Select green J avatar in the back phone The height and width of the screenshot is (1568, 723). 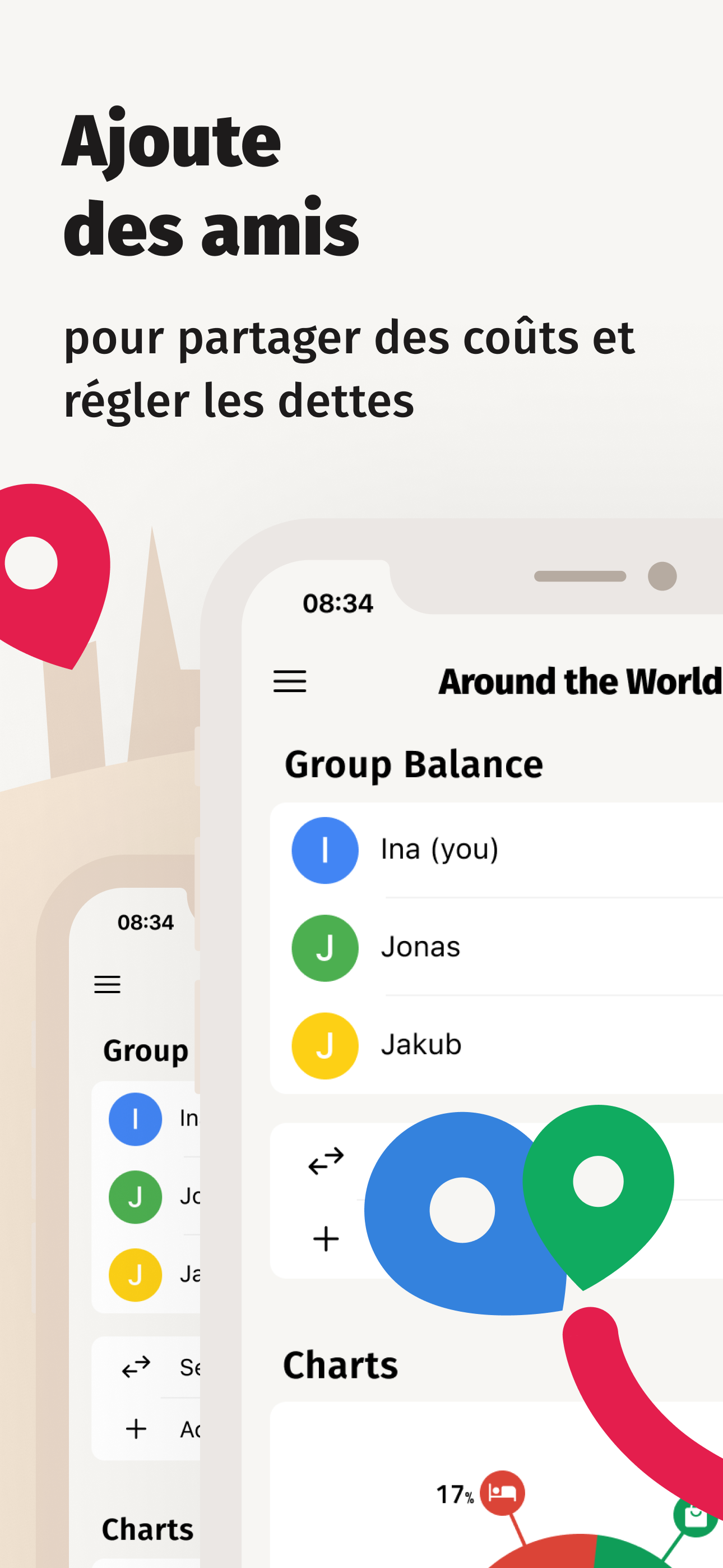click(x=135, y=1197)
